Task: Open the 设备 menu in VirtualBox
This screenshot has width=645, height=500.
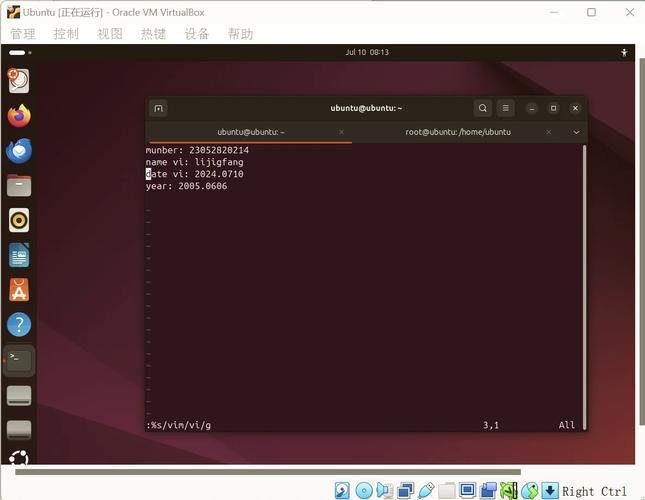Action: (197, 34)
